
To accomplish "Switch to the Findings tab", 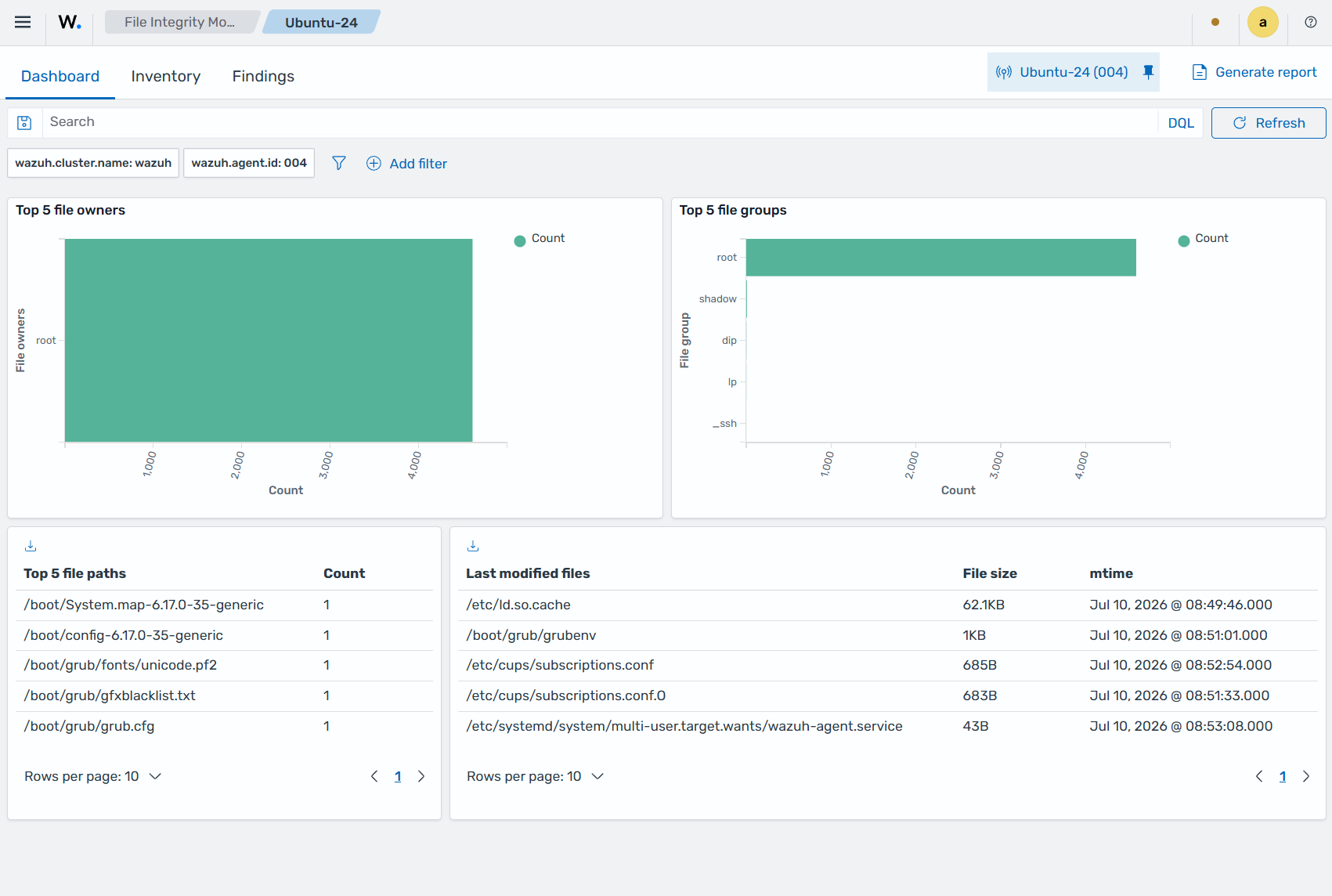I will point(263,76).
